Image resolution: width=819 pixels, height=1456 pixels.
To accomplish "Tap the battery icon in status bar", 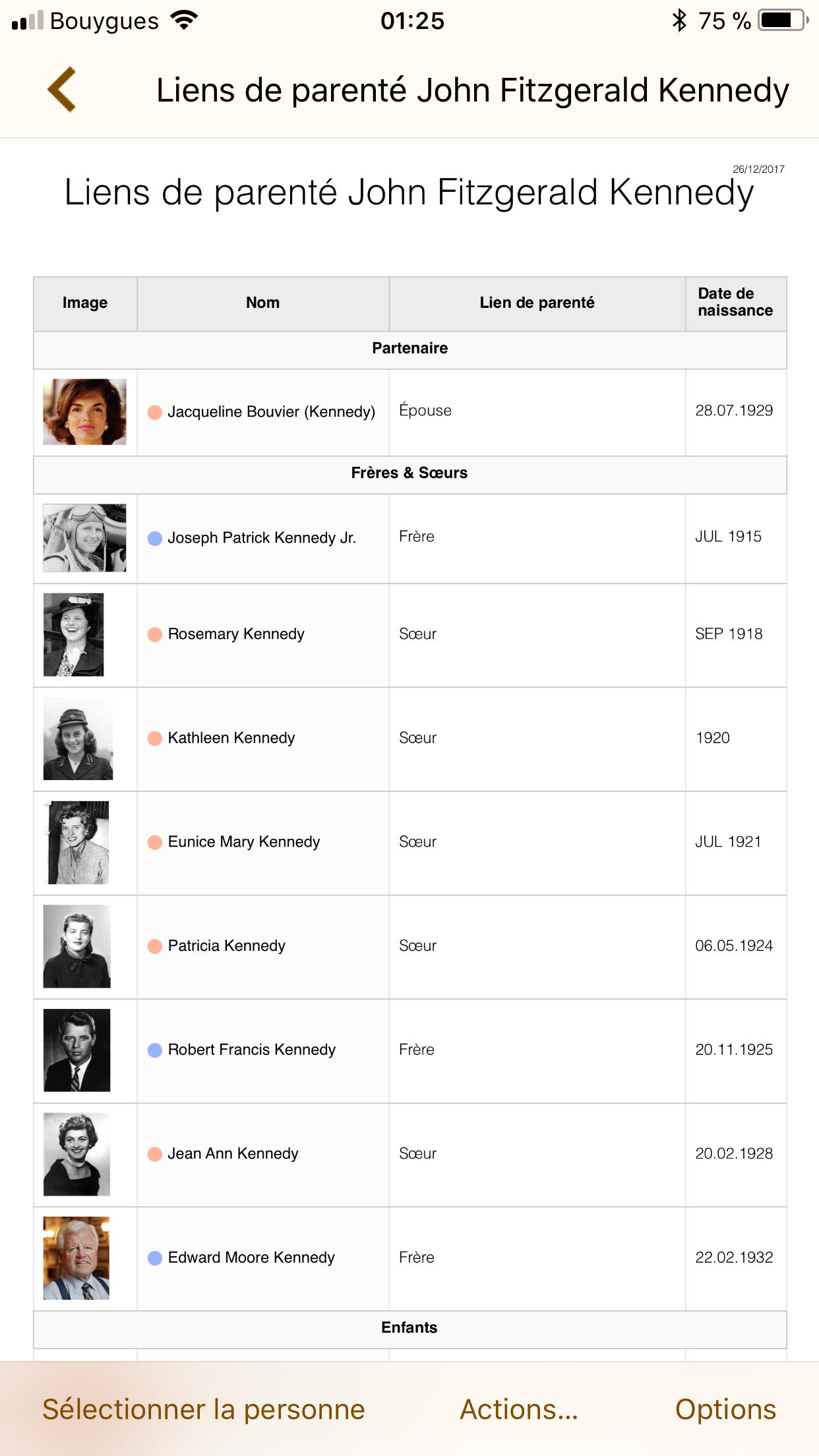I will point(783,20).
